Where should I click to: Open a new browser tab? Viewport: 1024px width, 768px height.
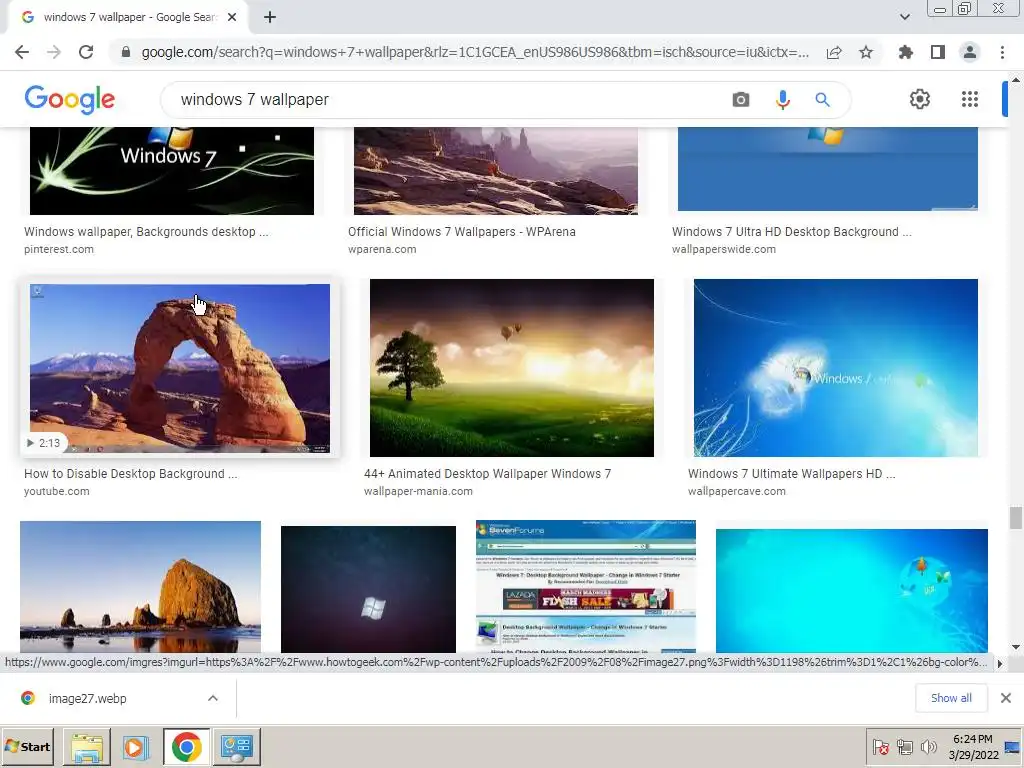coord(270,18)
